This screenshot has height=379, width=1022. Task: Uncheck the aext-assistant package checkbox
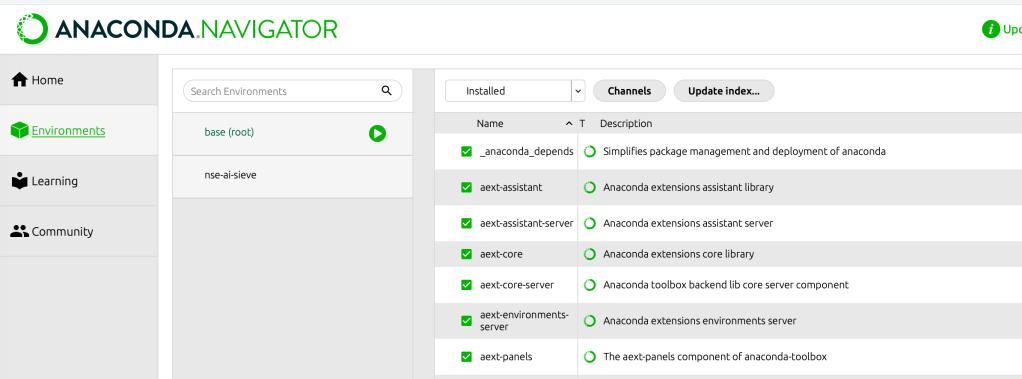466,187
